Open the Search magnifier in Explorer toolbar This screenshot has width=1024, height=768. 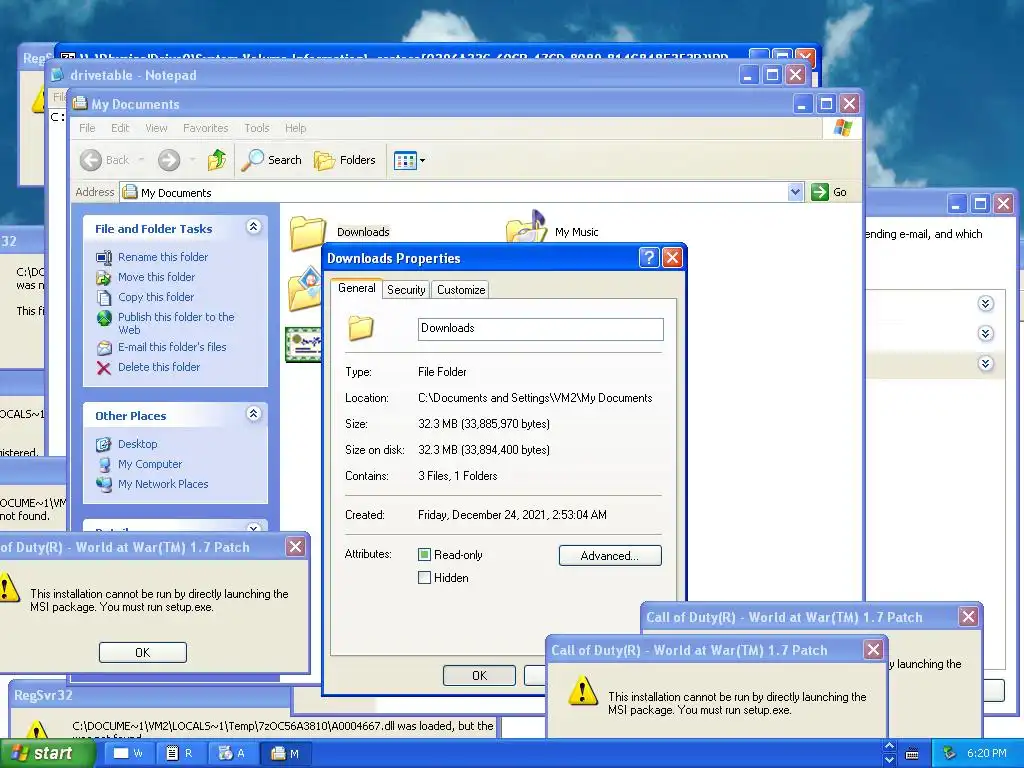point(252,160)
